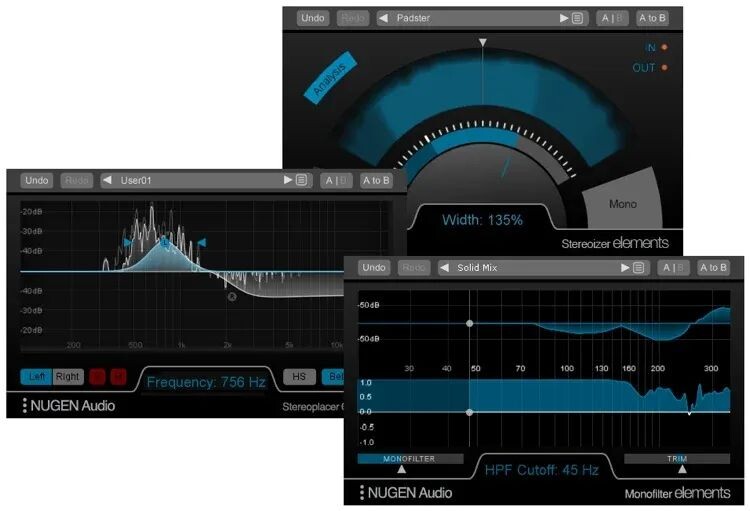The width and height of the screenshot is (750, 511).
Task: Open NUGEN Audio menu dots in Monofilter
Action: pyautogui.click(x=361, y=492)
